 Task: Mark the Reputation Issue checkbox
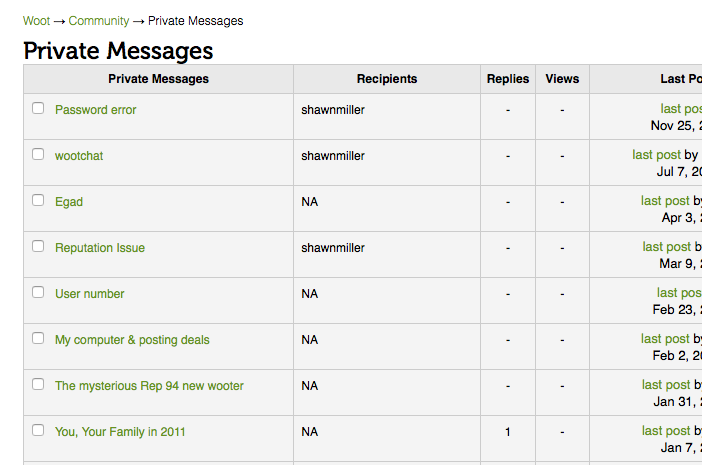point(38,246)
